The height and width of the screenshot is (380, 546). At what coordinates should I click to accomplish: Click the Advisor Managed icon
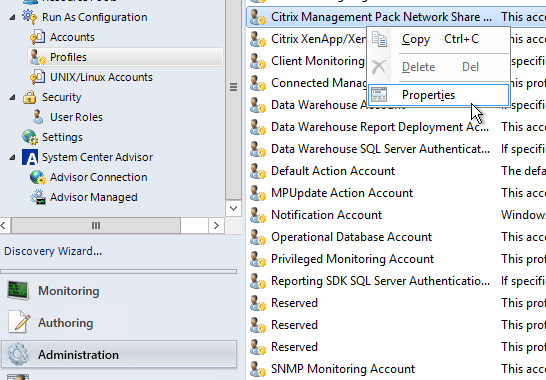tap(38, 197)
